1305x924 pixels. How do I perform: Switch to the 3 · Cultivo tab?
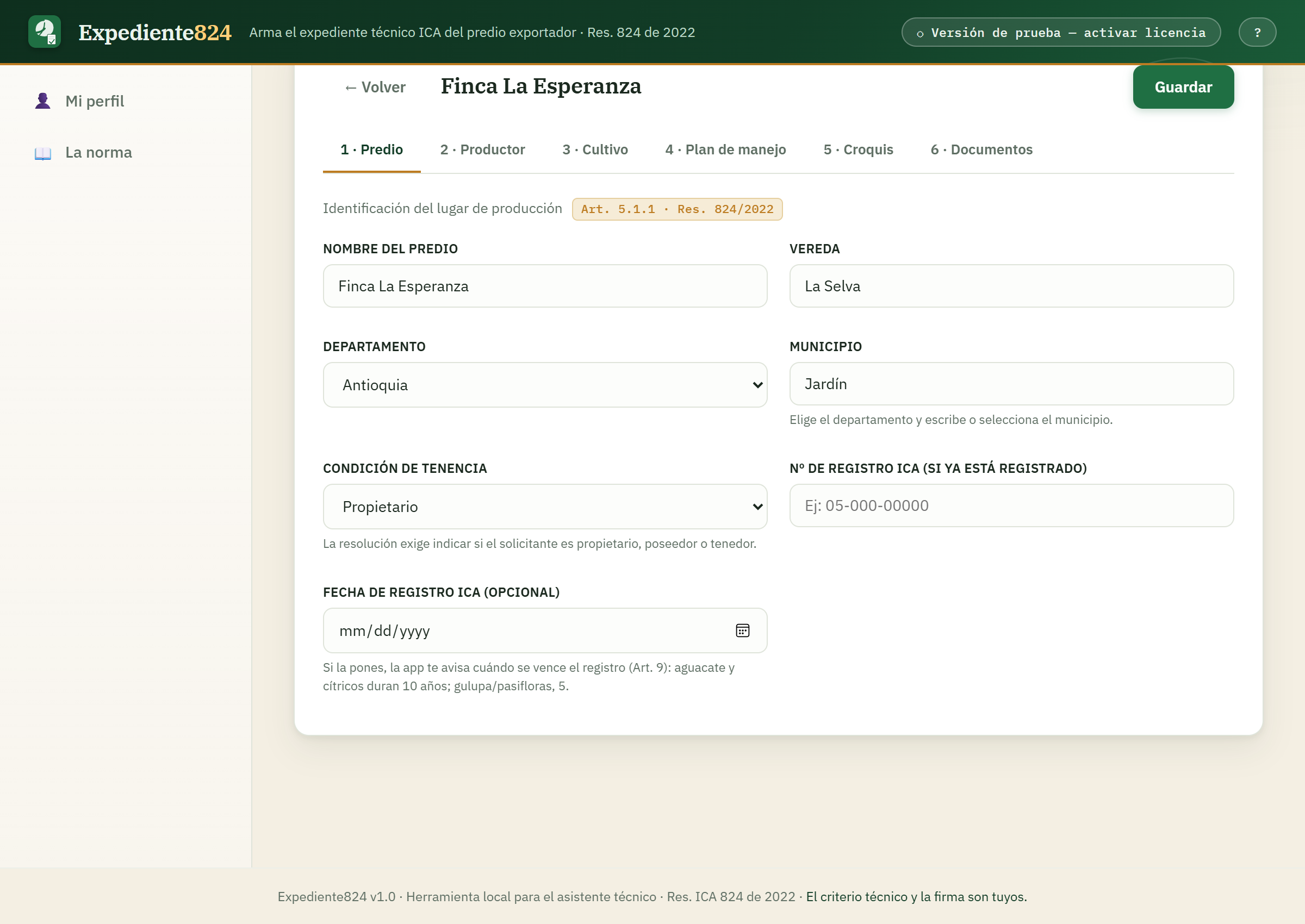click(595, 149)
